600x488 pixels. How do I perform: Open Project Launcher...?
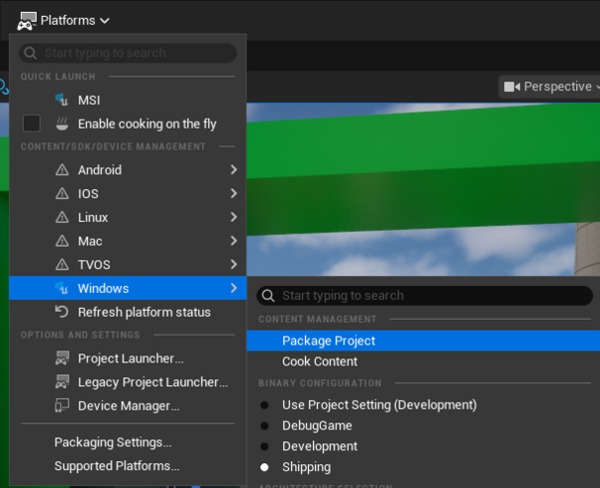pyautogui.click(x=128, y=359)
